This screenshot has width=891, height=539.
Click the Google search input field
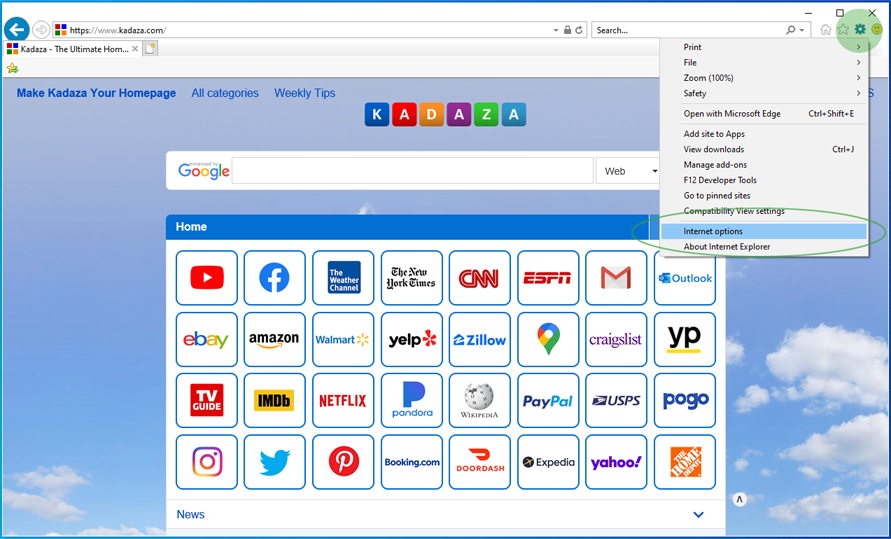click(413, 171)
